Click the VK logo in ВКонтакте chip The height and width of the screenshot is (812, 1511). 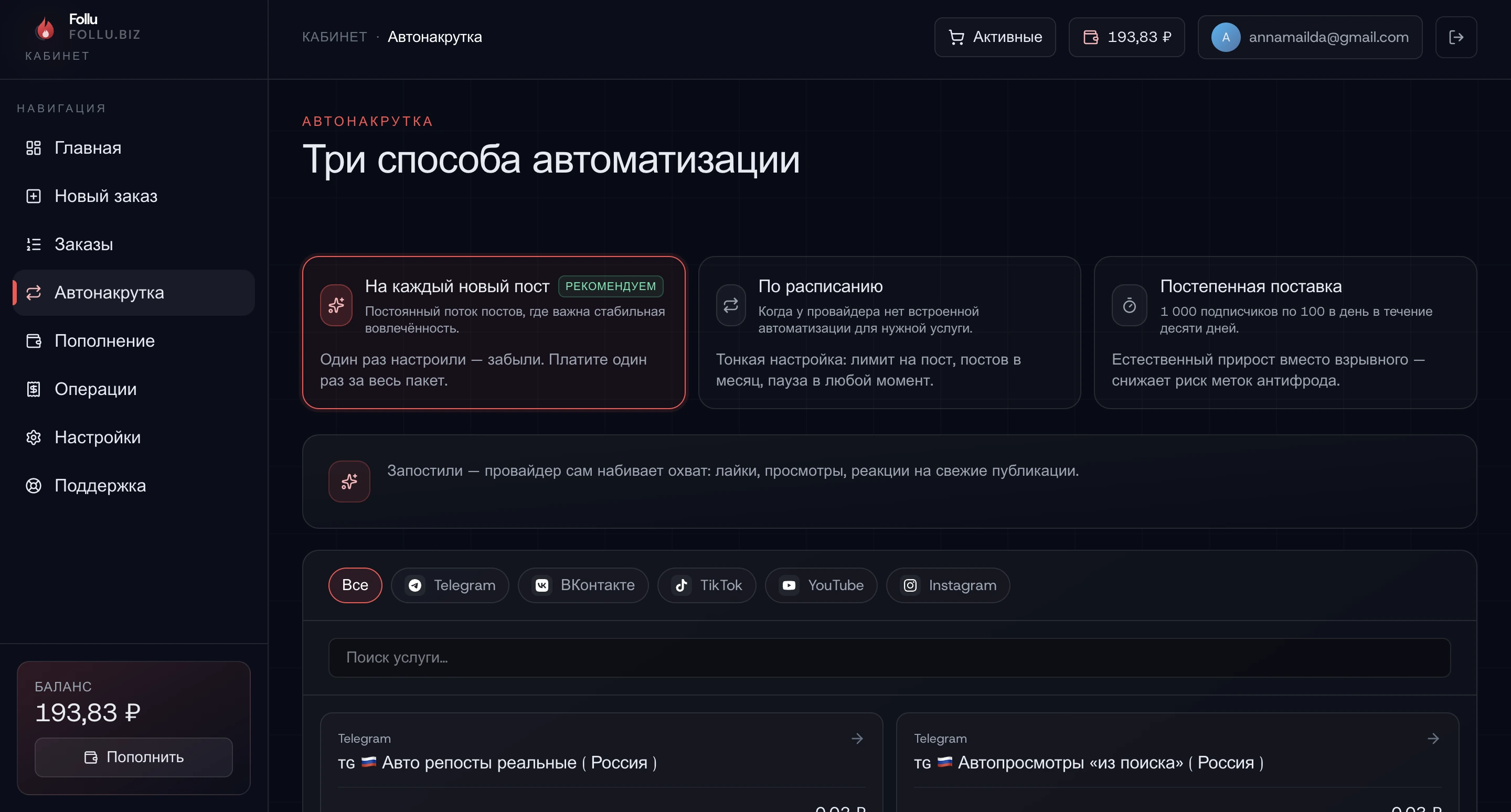[542, 585]
